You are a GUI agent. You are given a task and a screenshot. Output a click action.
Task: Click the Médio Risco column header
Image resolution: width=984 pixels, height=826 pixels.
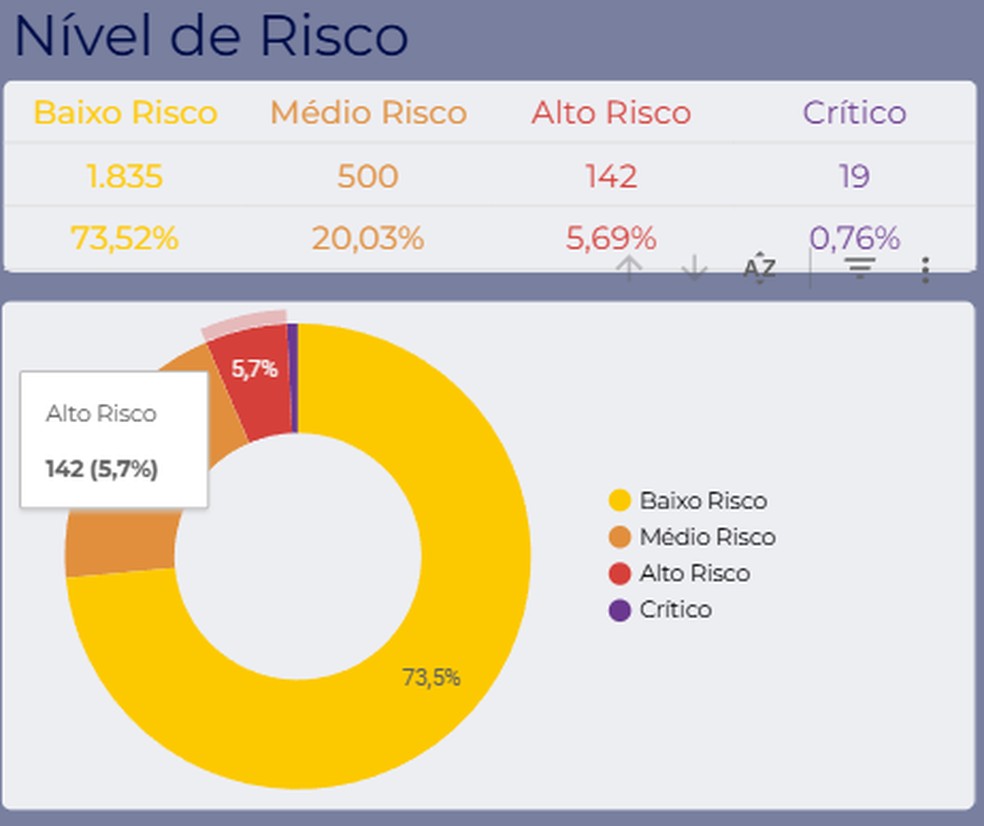(x=368, y=113)
